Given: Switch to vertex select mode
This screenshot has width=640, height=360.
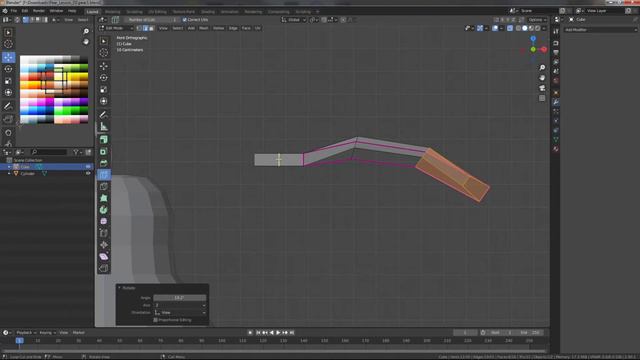Looking at the screenshot, I should coord(140,28).
